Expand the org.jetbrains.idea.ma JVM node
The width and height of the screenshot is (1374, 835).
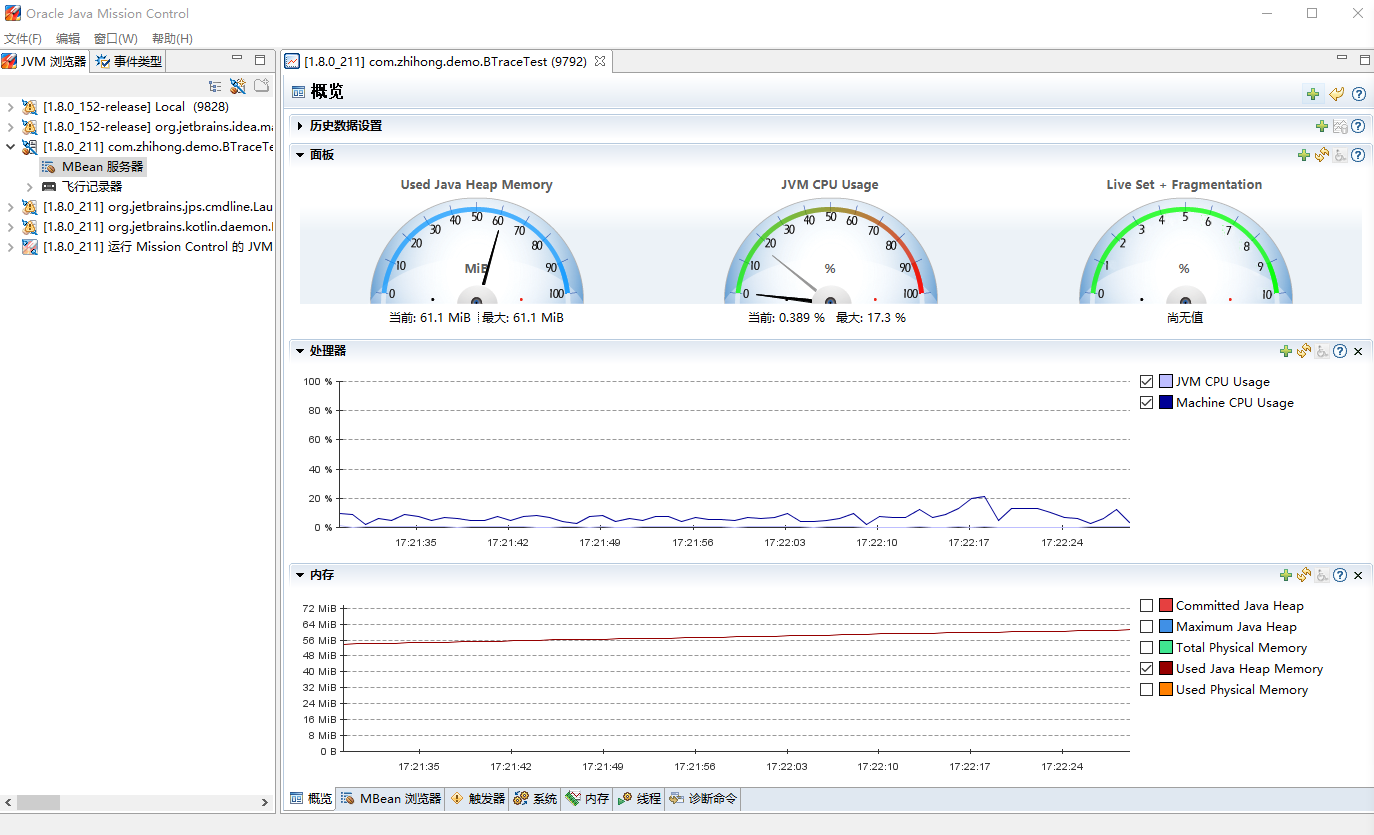(x=10, y=127)
